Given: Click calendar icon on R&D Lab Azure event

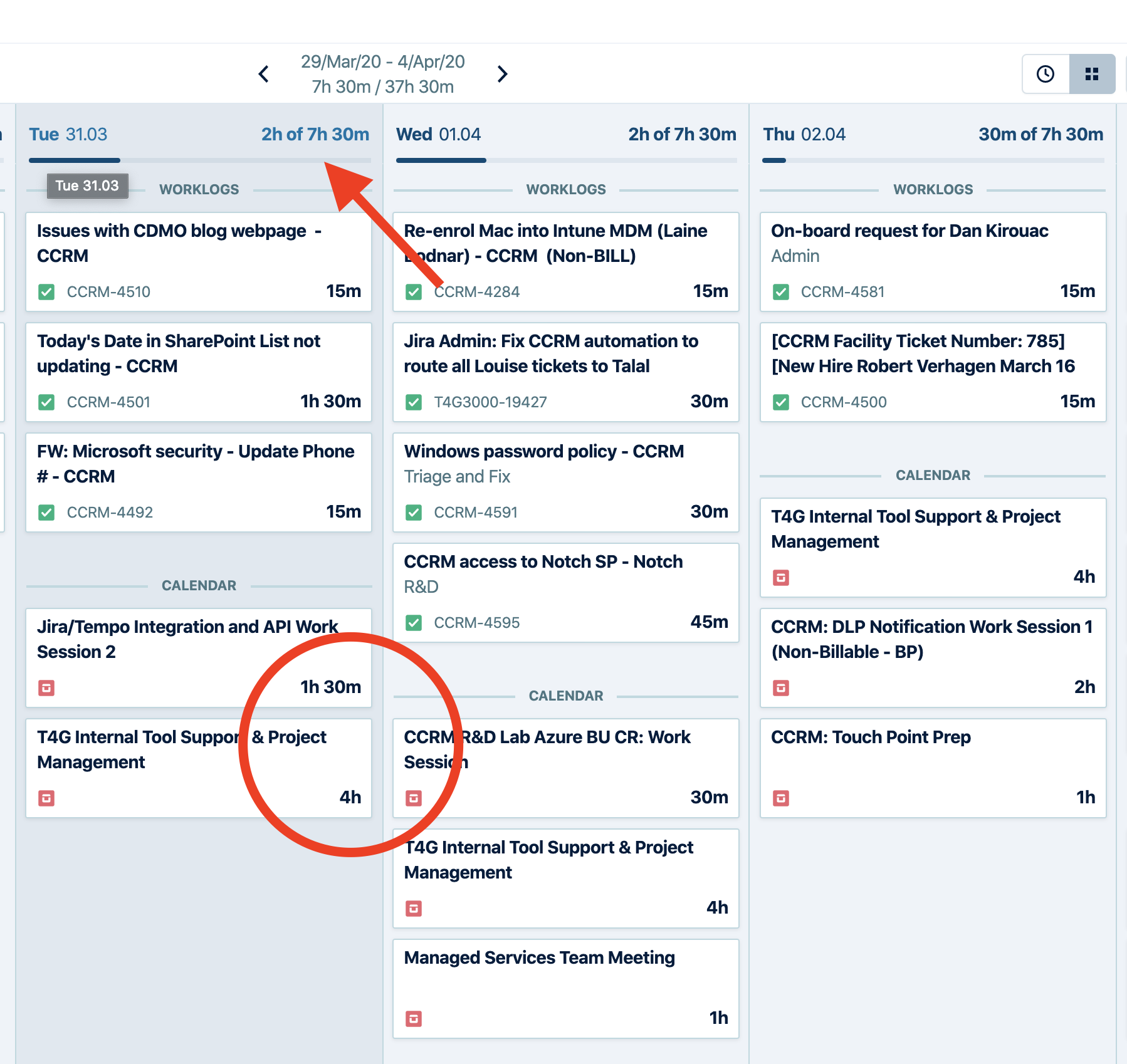Looking at the screenshot, I should click(x=414, y=798).
